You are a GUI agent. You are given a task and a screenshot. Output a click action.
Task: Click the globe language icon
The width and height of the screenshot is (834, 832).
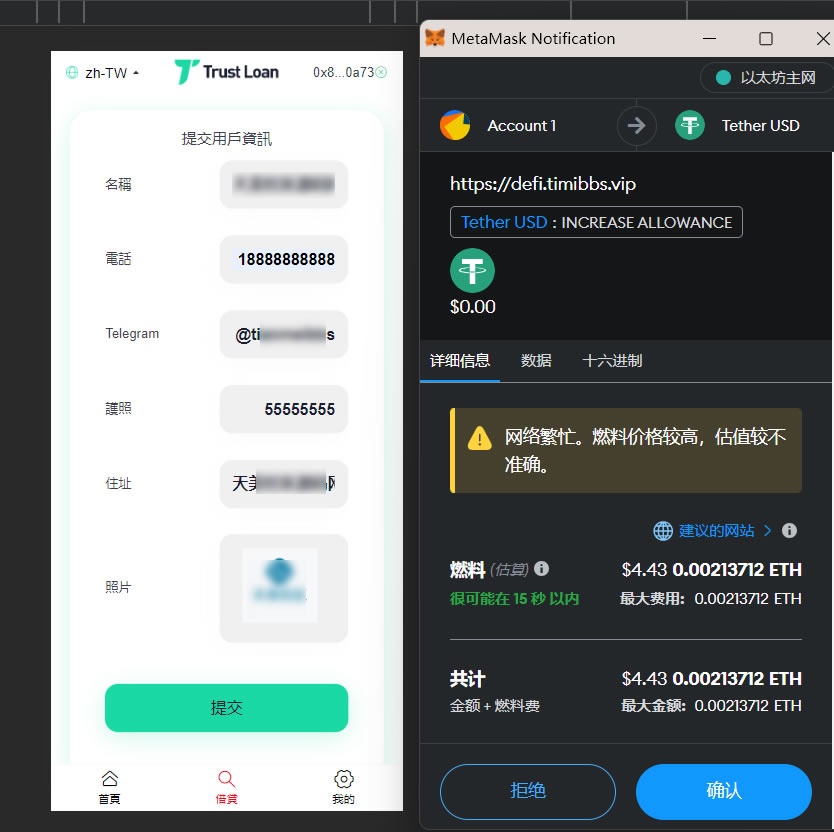tap(72, 72)
